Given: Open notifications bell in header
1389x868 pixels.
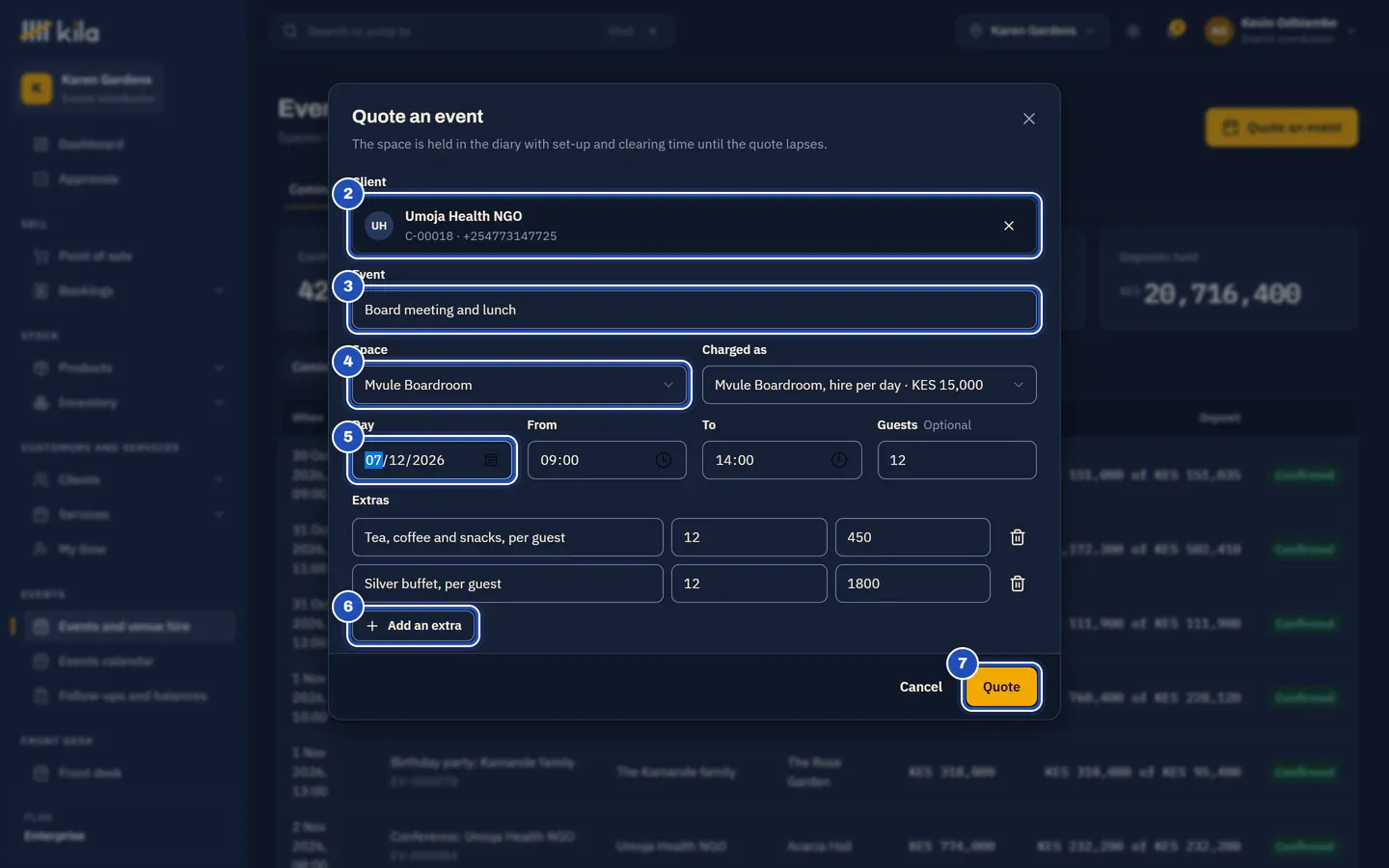Looking at the screenshot, I should pos(1175,30).
